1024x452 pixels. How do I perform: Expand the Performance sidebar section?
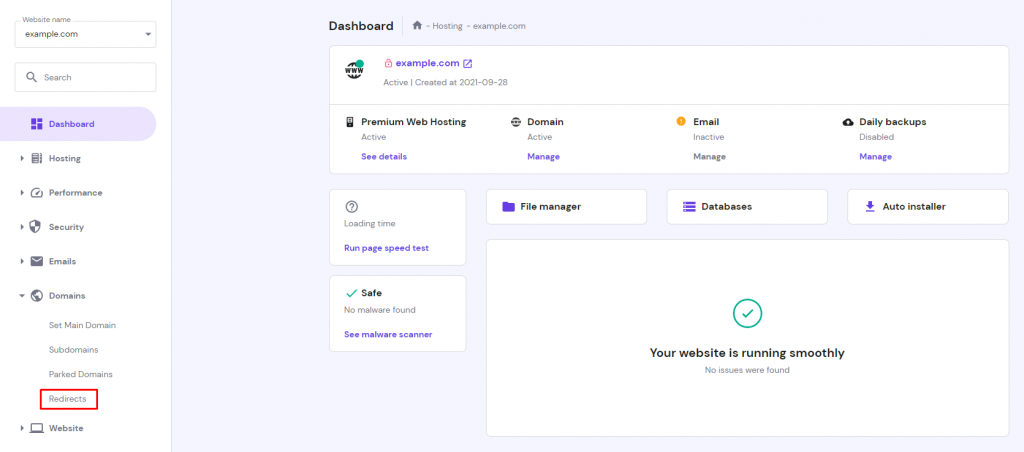(75, 192)
